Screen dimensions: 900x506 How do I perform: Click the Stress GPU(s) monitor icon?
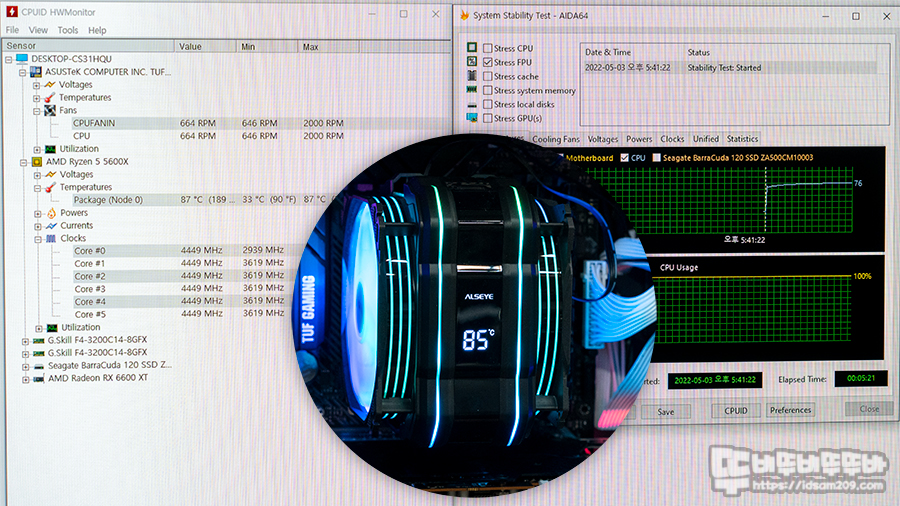point(472,118)
